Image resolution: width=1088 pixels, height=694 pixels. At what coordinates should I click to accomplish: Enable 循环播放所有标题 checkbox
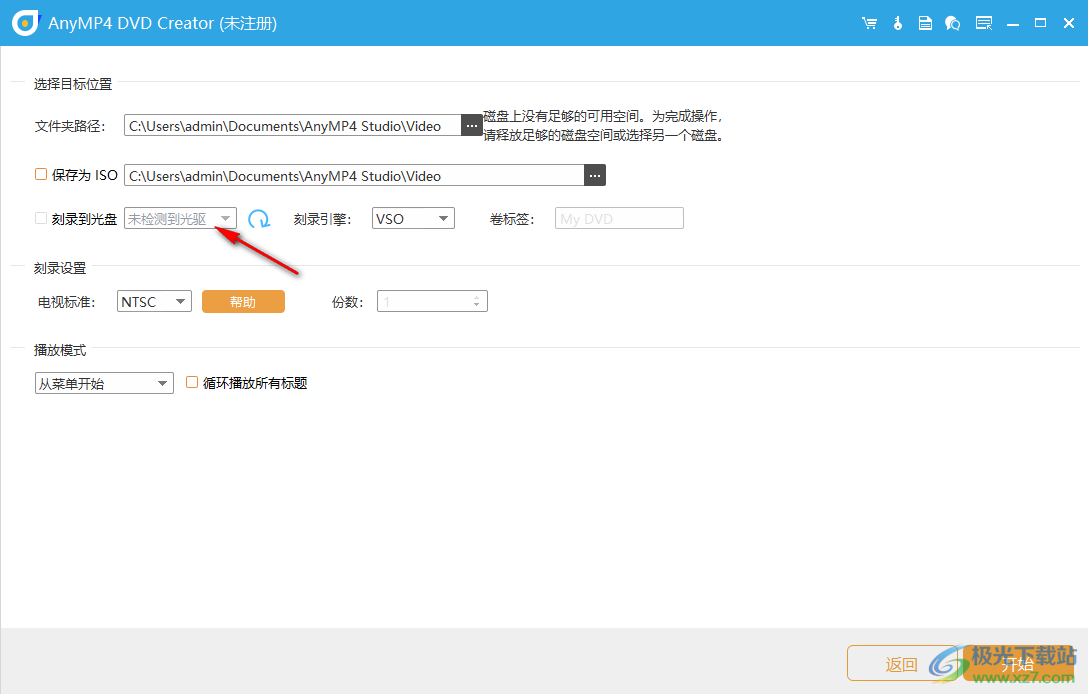pyautogui.click(x=192, y=382)
